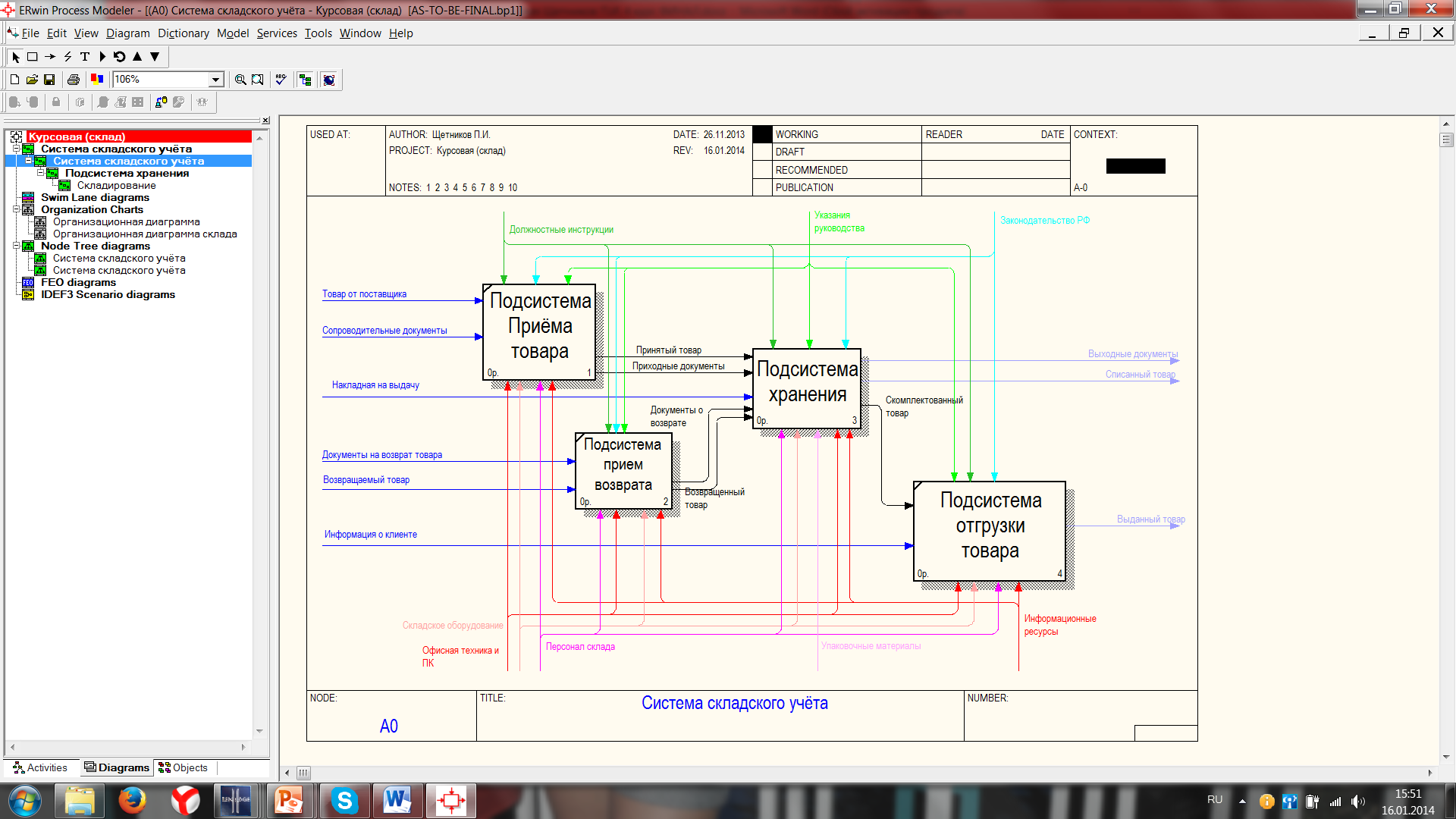Click the 106% zoom input field

coord(161,80)
